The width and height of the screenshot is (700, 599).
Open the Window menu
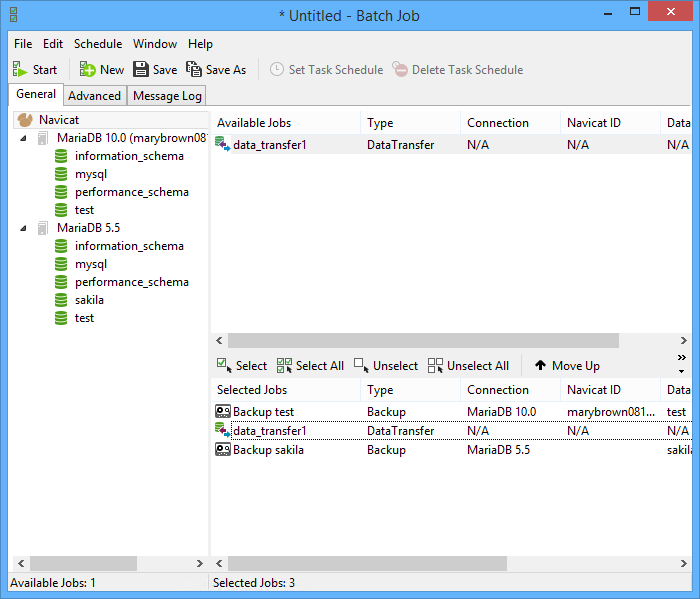[x=155, y=44]
